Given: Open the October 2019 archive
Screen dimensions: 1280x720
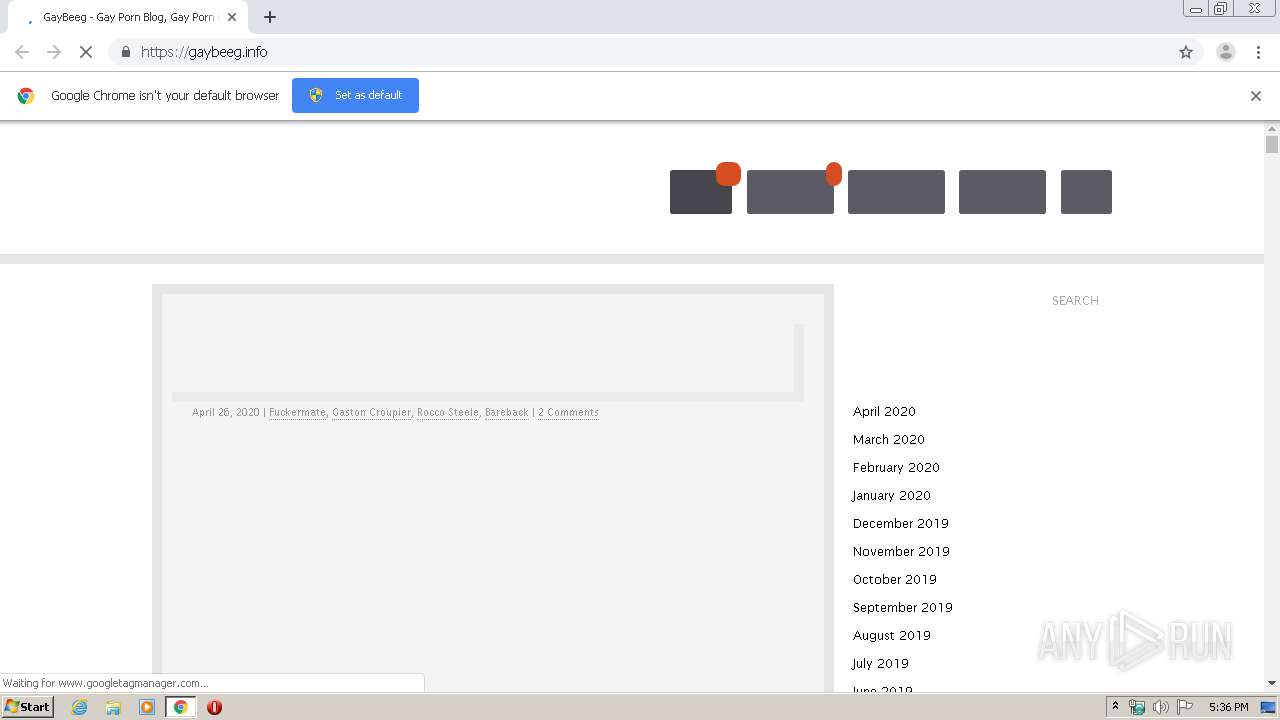Looking at the screenshot, I should [x=895, y=579].
